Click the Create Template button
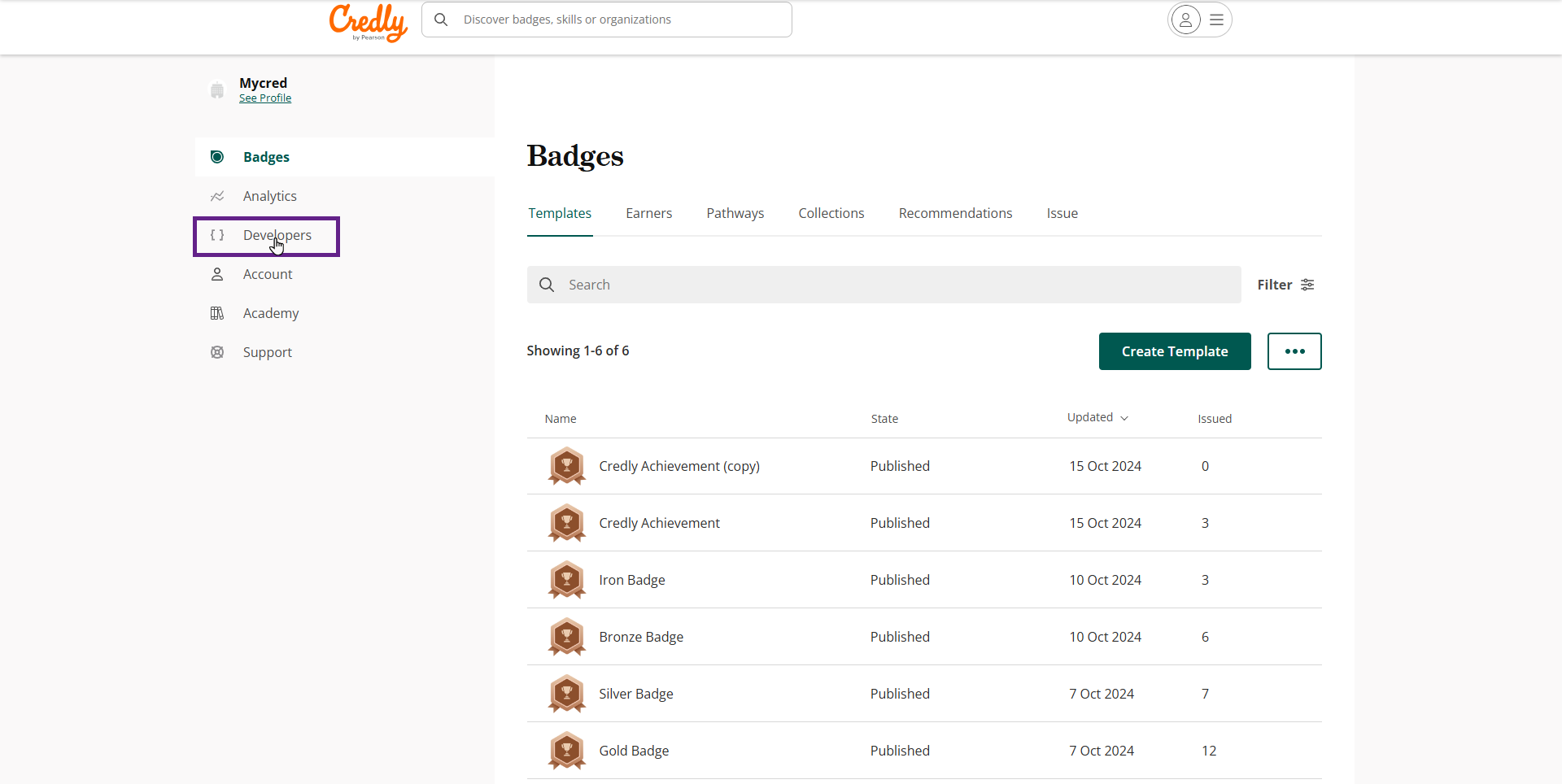 1175,351
